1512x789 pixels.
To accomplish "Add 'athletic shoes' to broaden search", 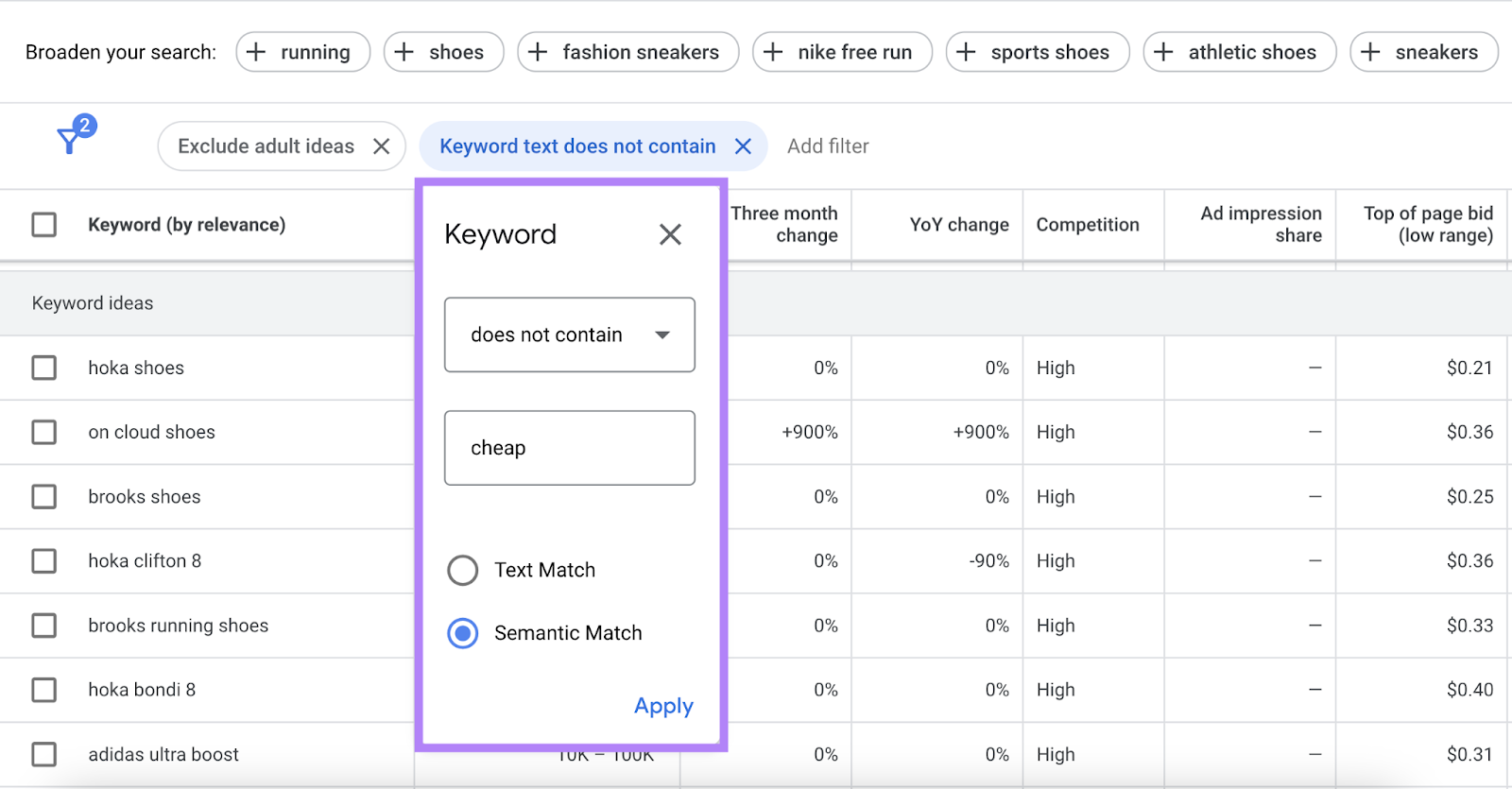I will (x=1239, y=52).
